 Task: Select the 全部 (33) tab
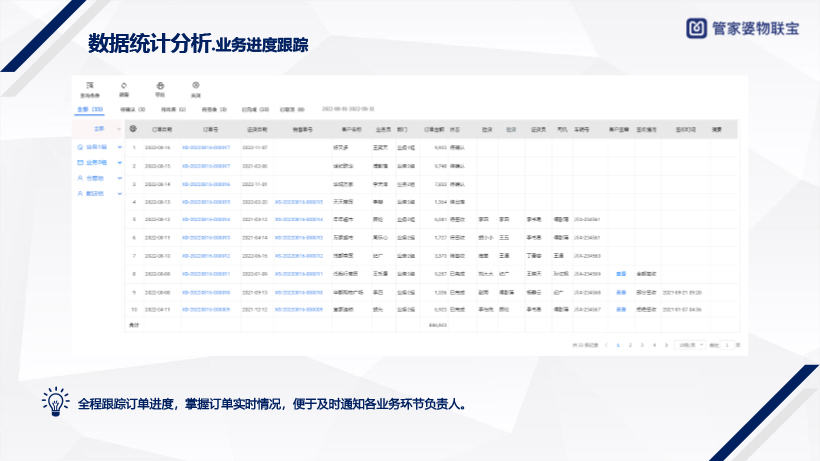click(x=90, y=108)
